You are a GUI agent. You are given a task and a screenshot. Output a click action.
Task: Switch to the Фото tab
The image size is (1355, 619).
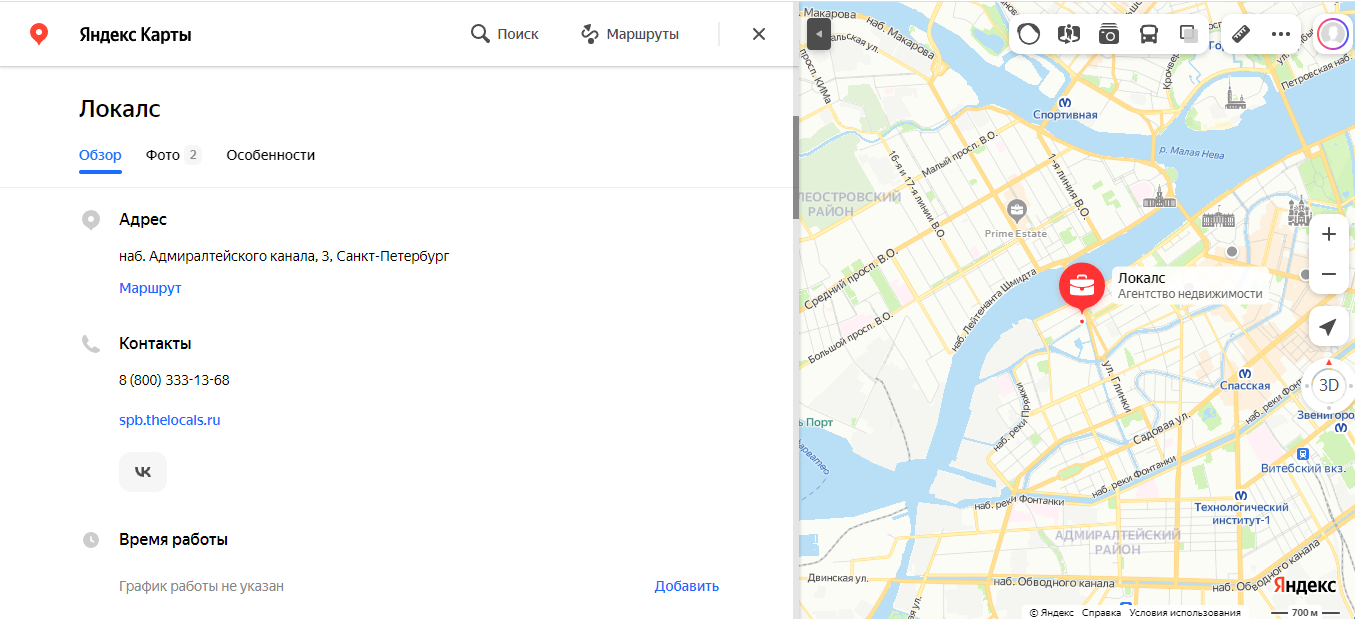click(x=173, y=155)
